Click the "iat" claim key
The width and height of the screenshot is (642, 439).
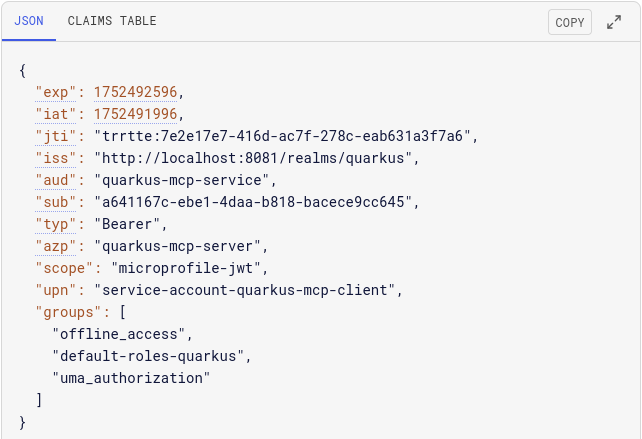(56, 114)
